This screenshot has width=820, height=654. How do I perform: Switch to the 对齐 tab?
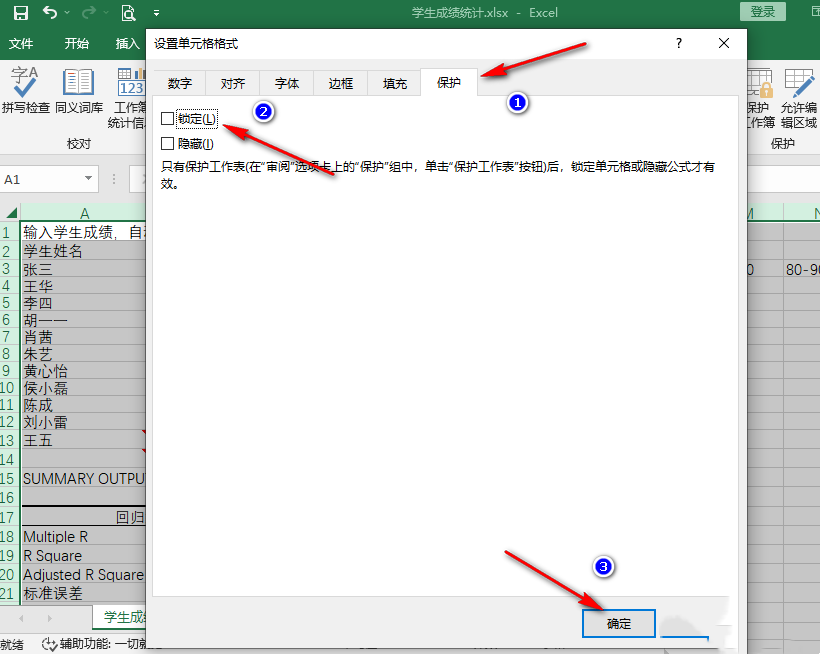pyautogui.click(x=233, y=83)
